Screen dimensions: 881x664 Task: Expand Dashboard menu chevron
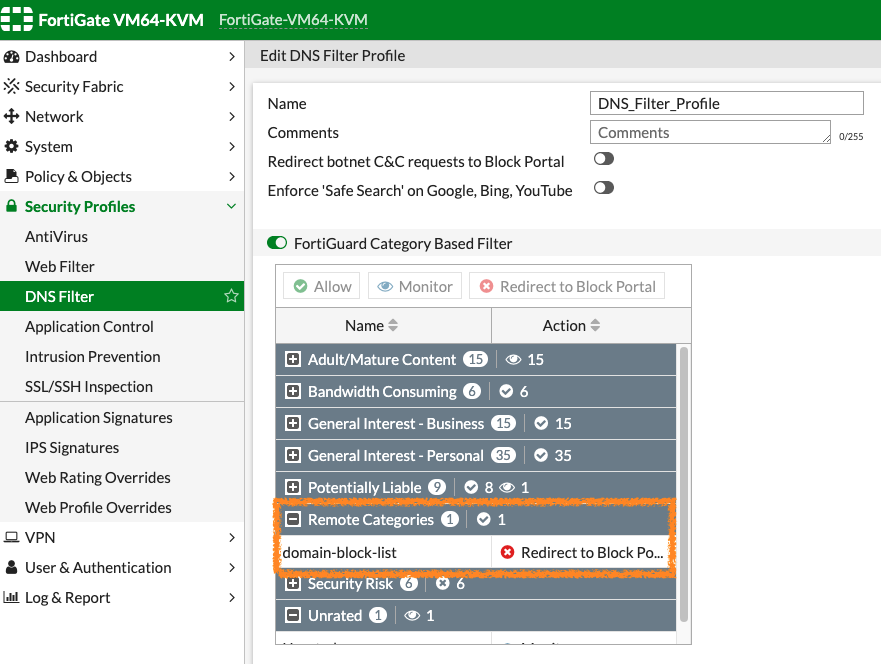(x=232, y=57)
